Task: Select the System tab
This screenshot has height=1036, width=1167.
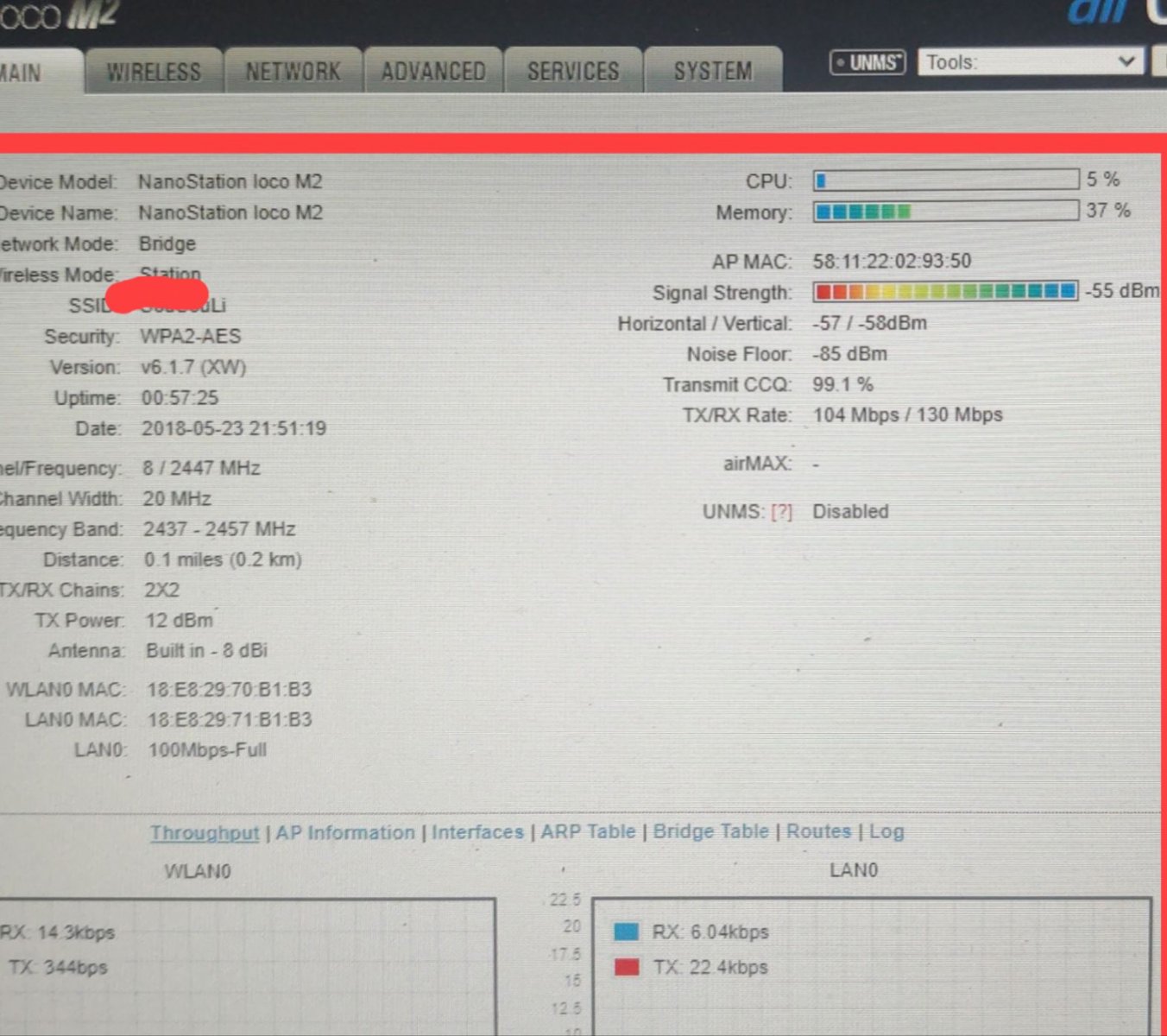Action: [713, 71]
